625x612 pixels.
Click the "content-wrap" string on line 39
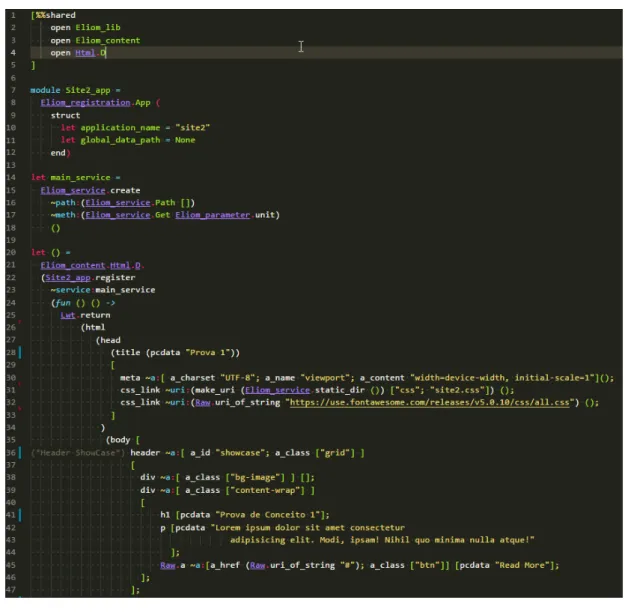coord(265,490)
